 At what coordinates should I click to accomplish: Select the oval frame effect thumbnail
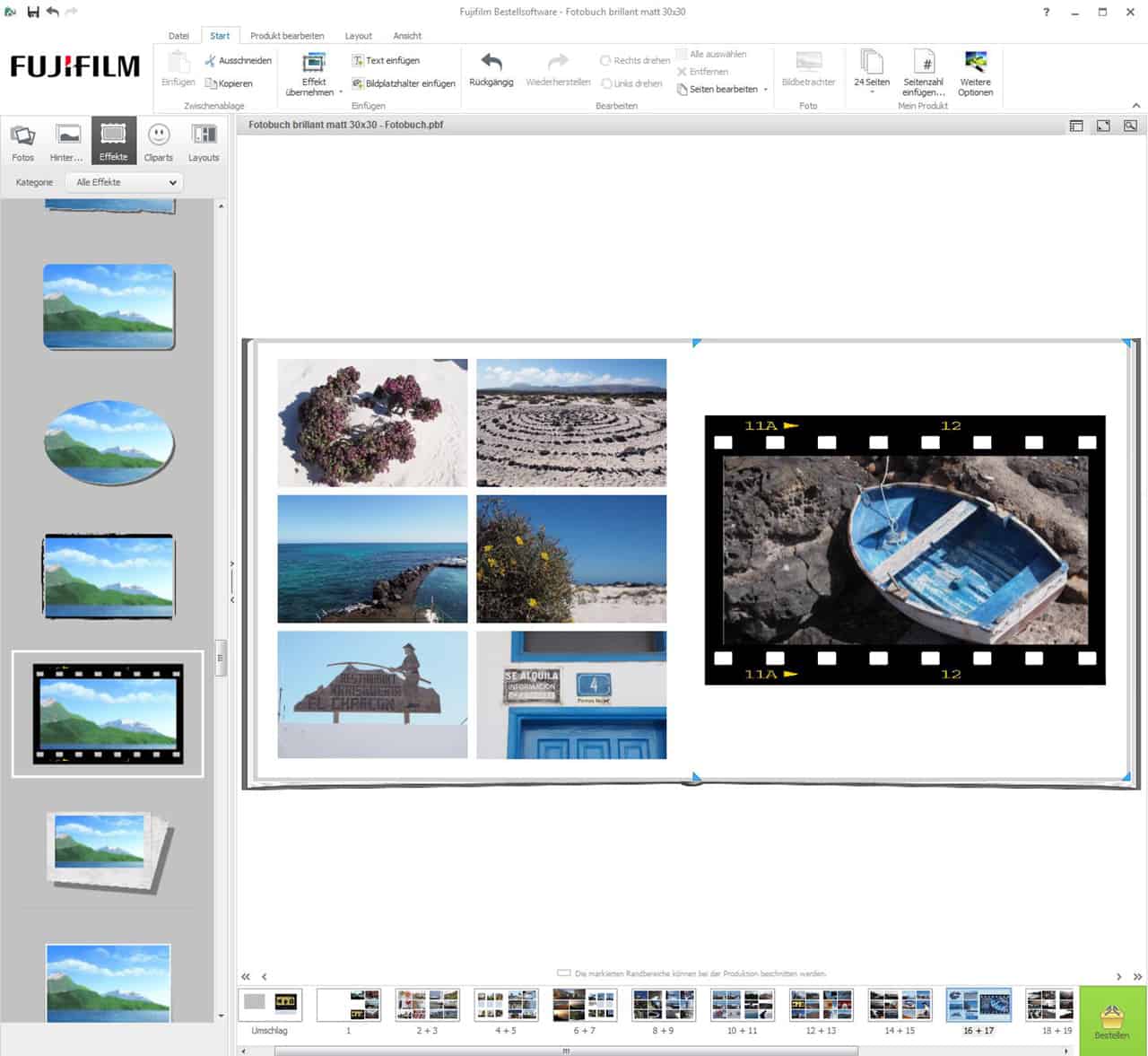(109, 442)
